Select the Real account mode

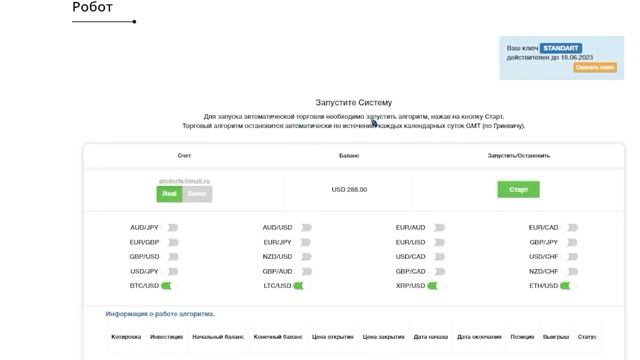pyautogui.click(x=169, y=194)
